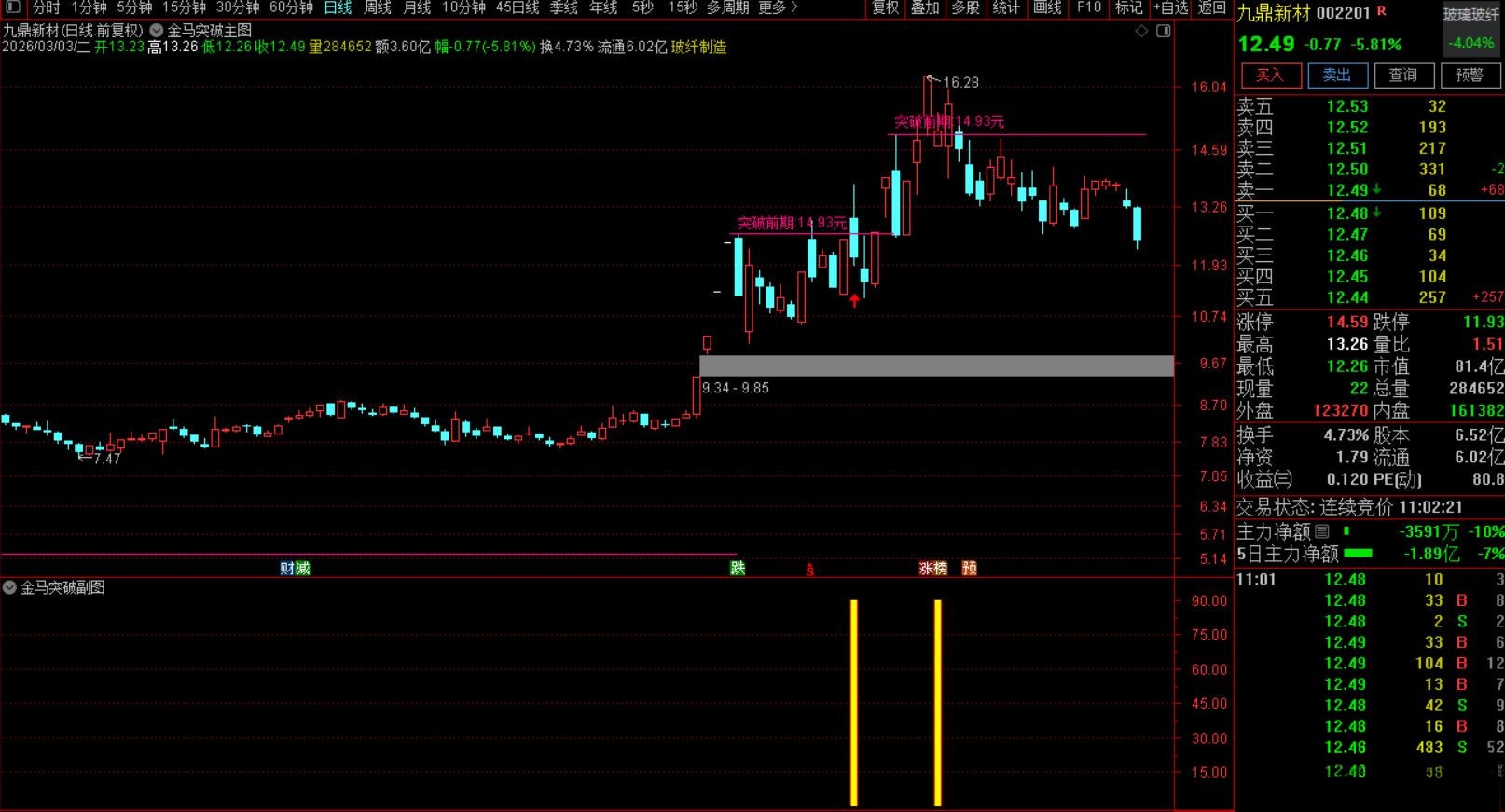Click the diamond icon above the chart
This screenshot has width=1505, height=812.
1142,31
